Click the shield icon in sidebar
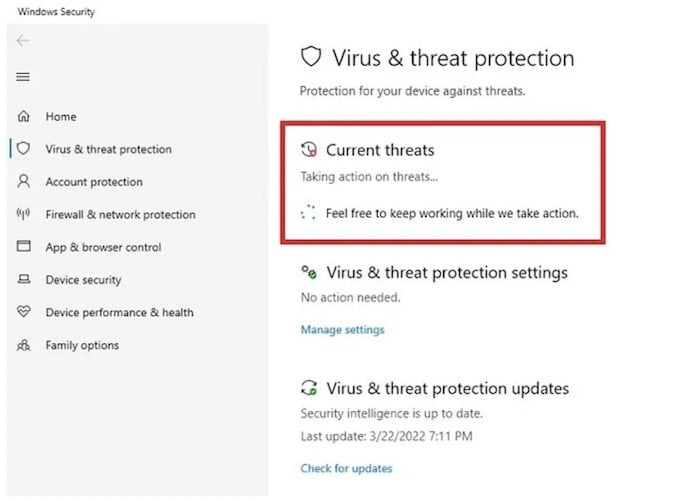This screenshot has height=501, width=700. coord(23,149)
